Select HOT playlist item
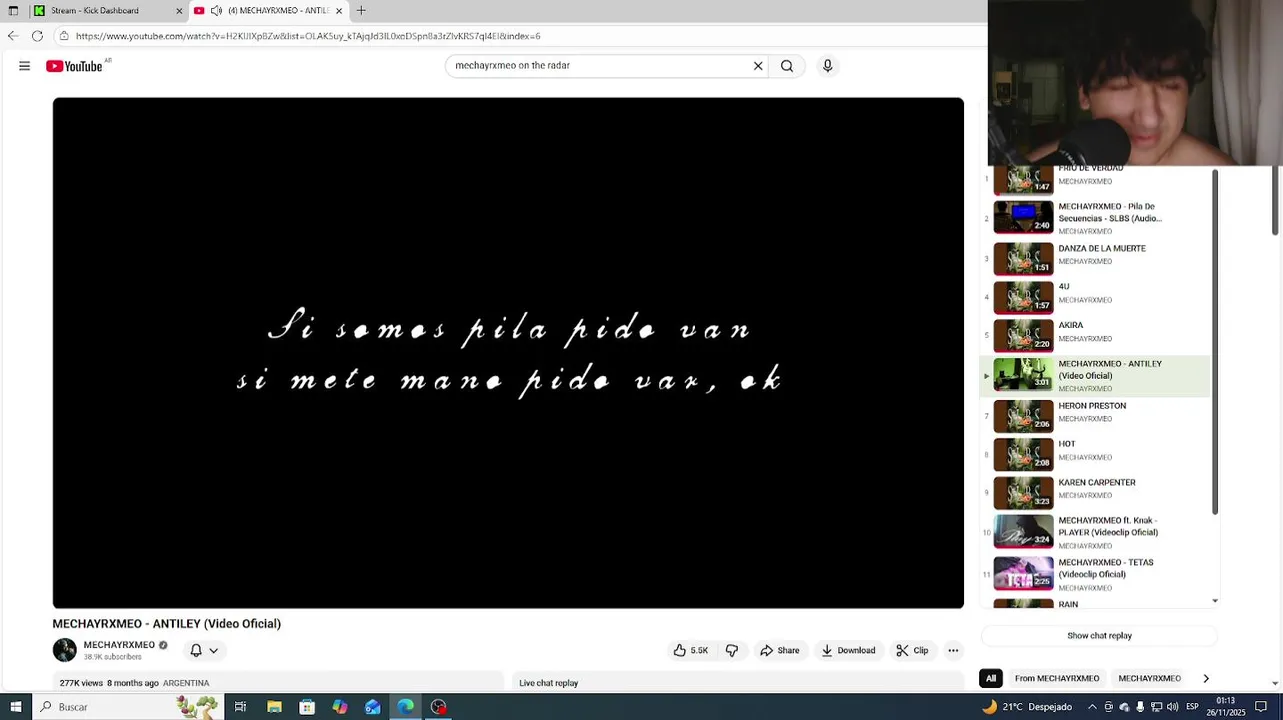Viewport: 1283px width, 720px height. [x=1096, y=454]
